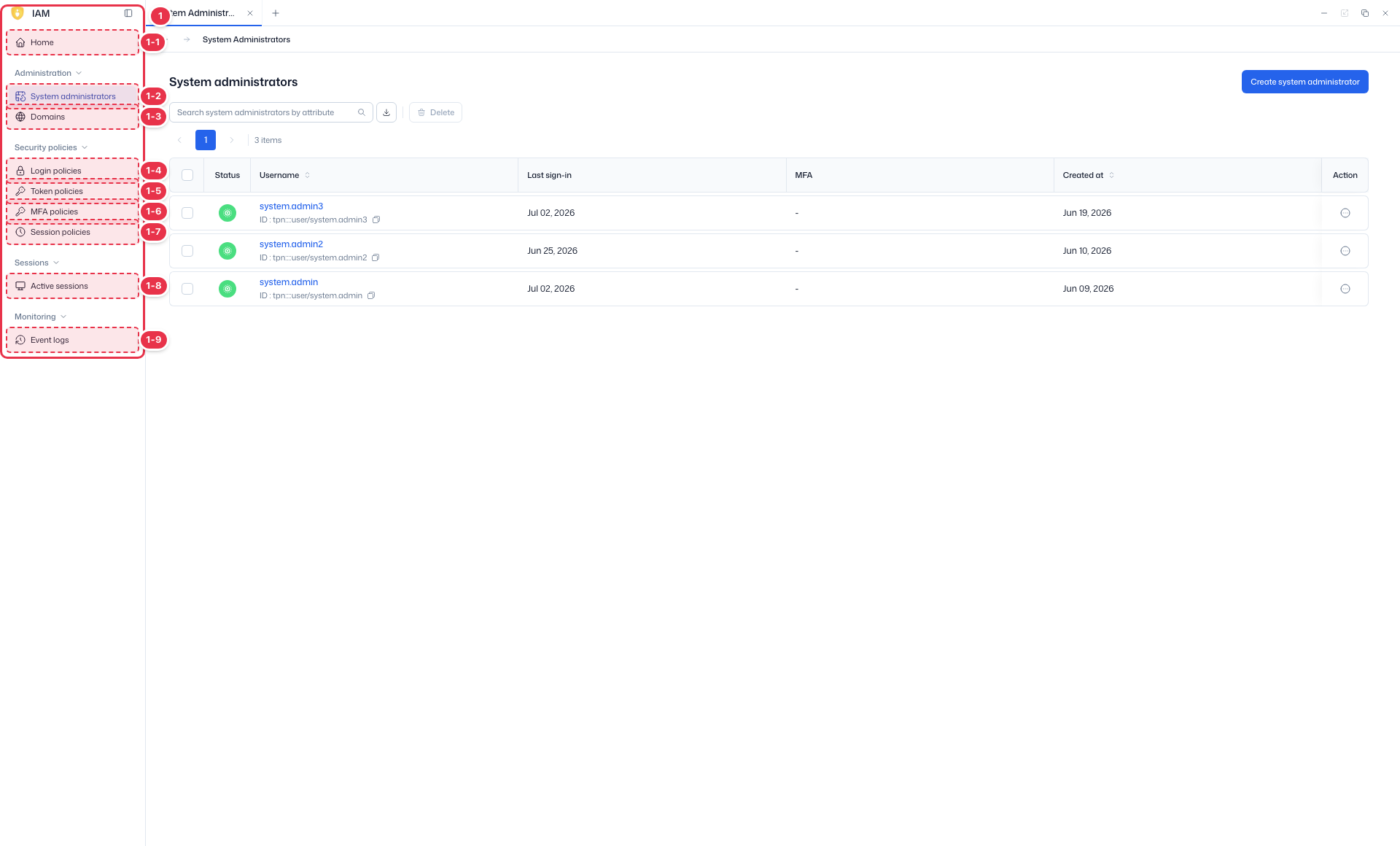1400x846 pixels.
Task: Collapse the sidebar with the panel icon
Action: (128, 13)
